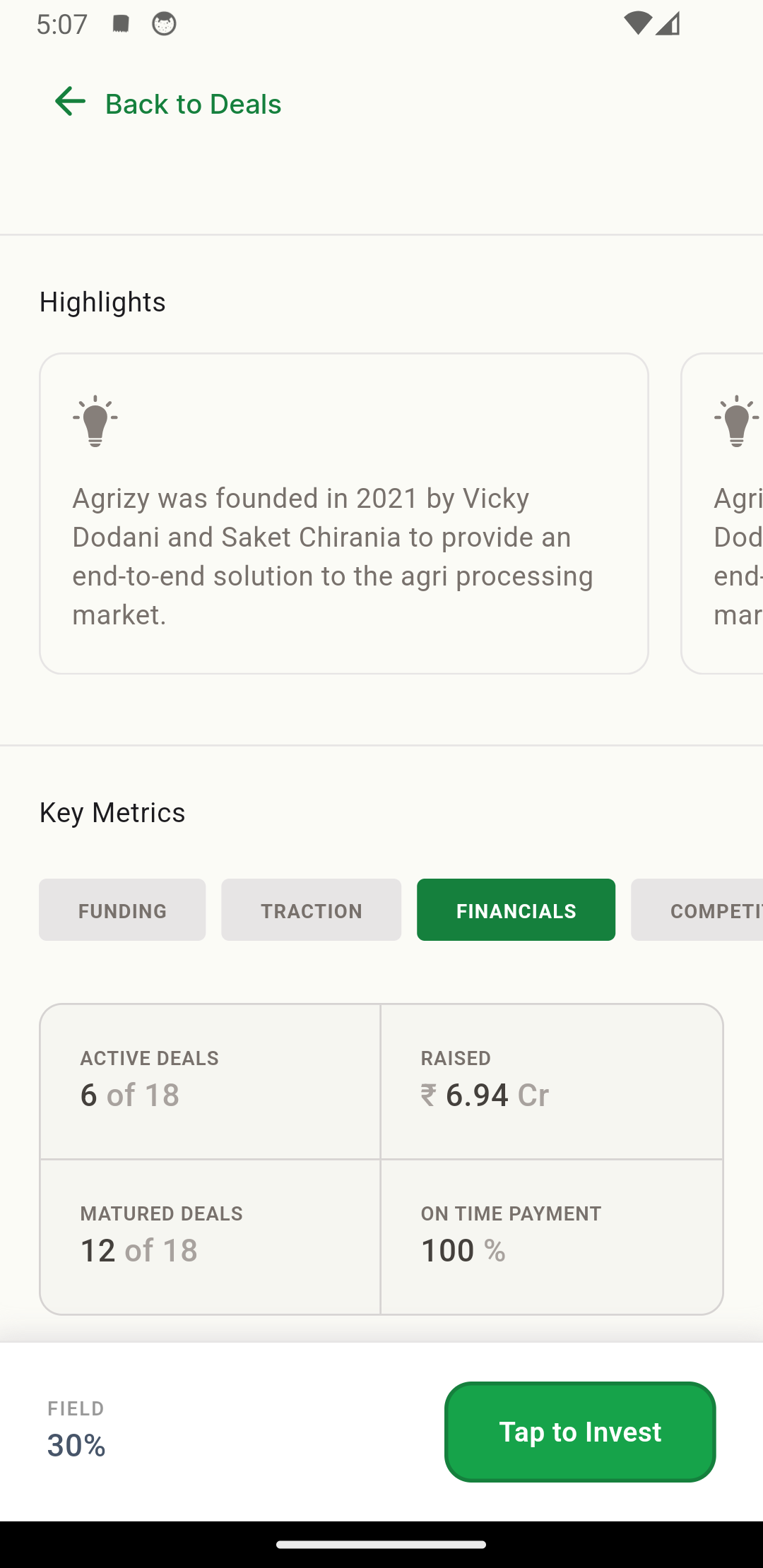Select the Active Deals metric cell
Viewport: 763px width, 1568px height.
click(x=210, y=1081)
